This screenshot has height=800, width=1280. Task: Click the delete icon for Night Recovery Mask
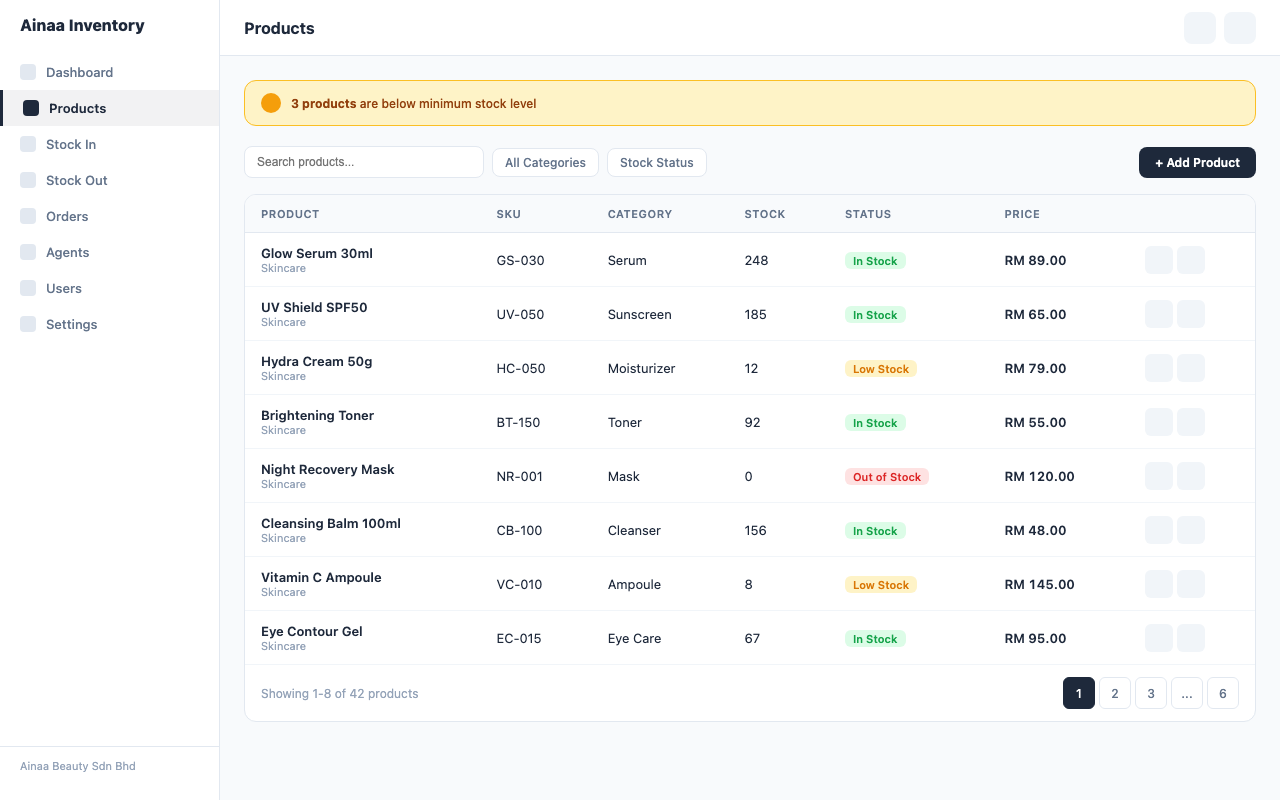coord(1191,476)
